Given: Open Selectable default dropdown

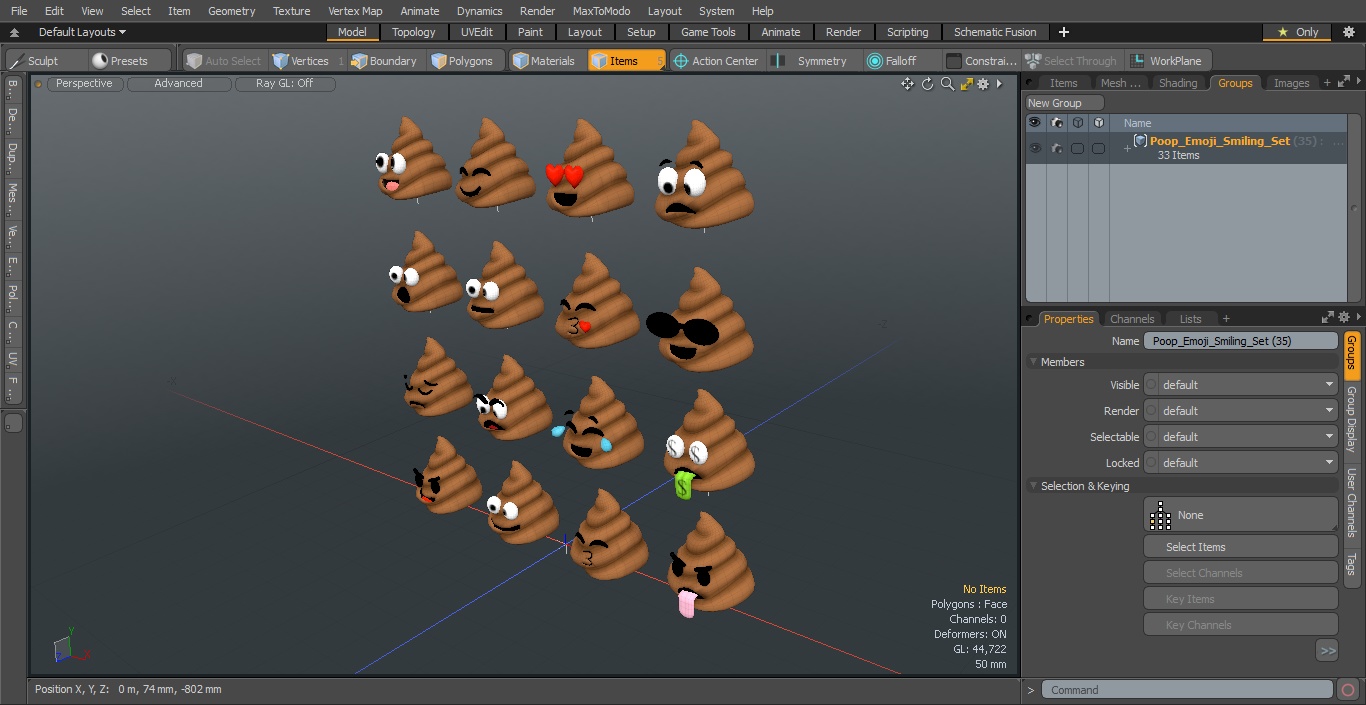Looking at the screenshot, I should pos(1241,437).
